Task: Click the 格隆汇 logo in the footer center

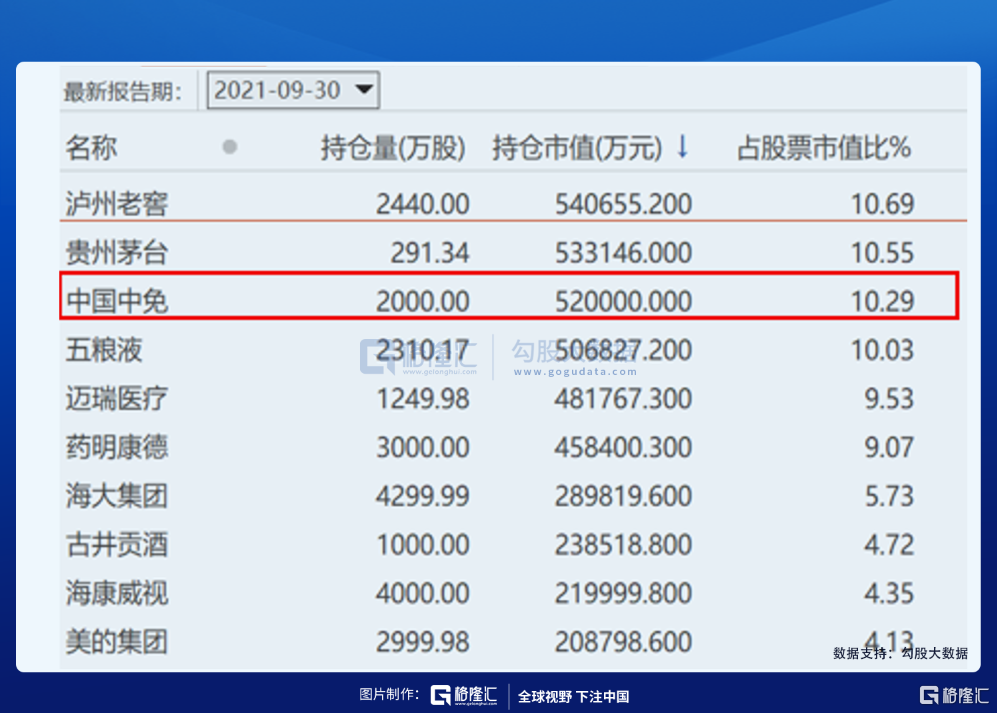Action: pyautogui.click(x=464, y=695)
